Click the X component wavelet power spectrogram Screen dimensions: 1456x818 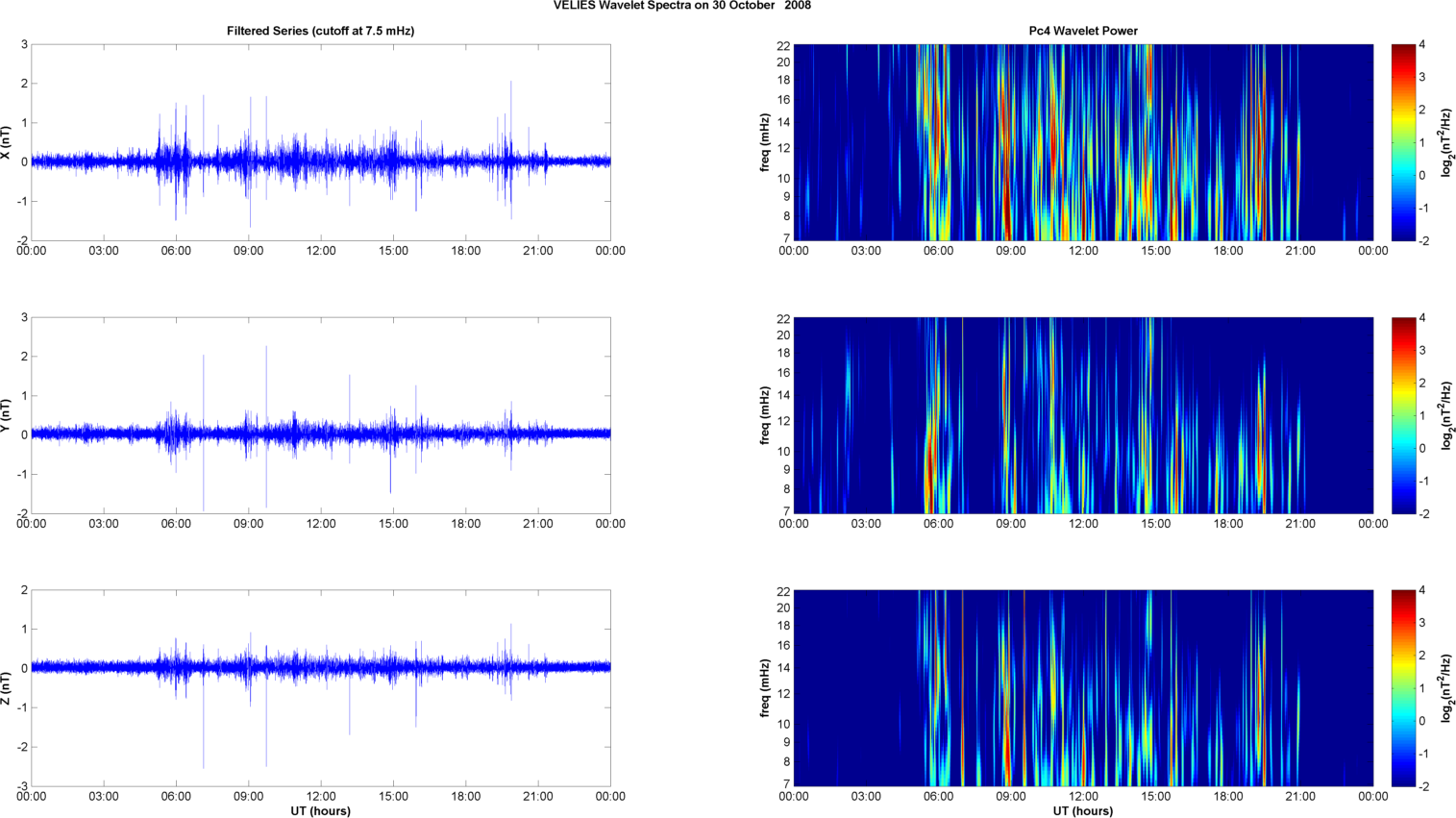click(x=1083, y=142)
